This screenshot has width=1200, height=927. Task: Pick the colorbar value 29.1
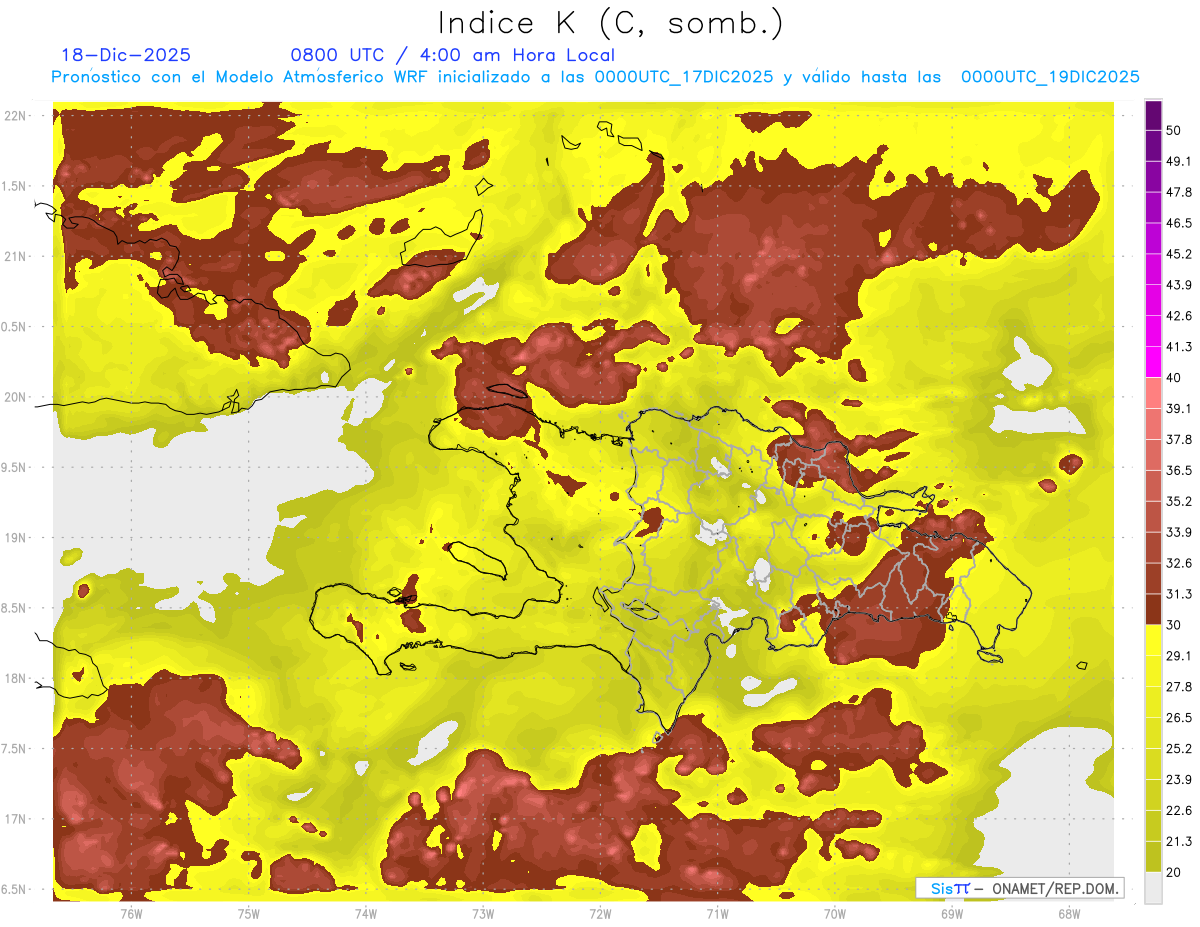(1180, 655)
